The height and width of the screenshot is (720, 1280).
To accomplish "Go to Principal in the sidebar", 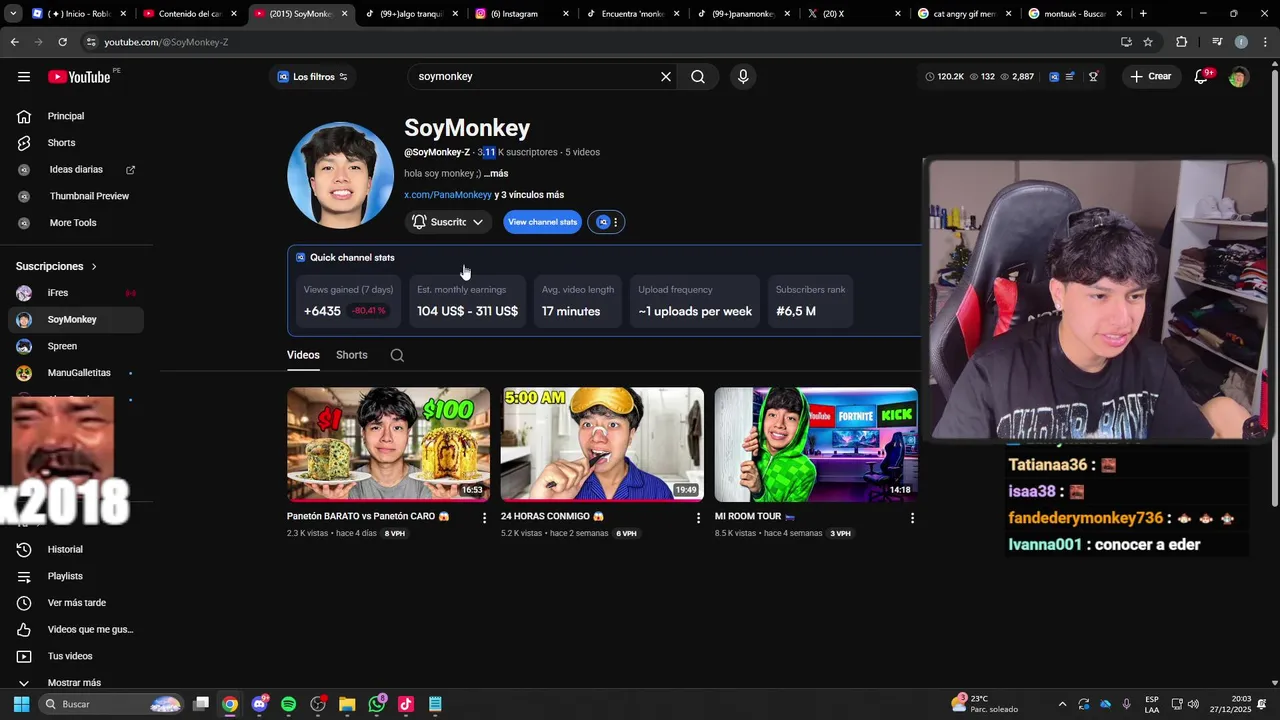I will [x=74, y=116].
